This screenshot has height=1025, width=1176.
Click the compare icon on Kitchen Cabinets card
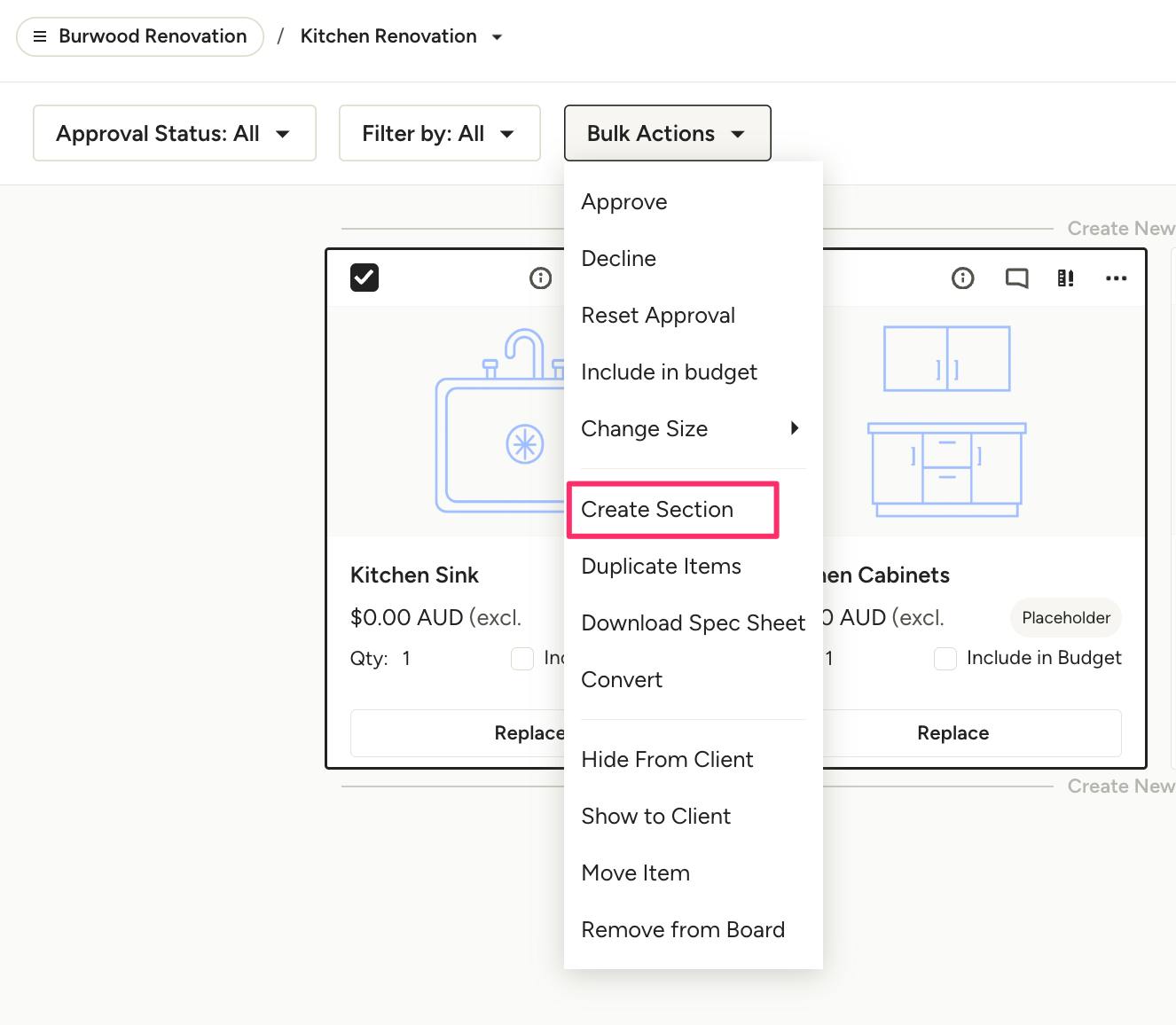click(1066, 278)
